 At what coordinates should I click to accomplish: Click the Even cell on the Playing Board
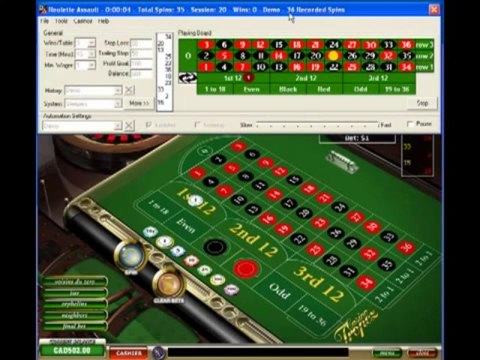(251, 89)
